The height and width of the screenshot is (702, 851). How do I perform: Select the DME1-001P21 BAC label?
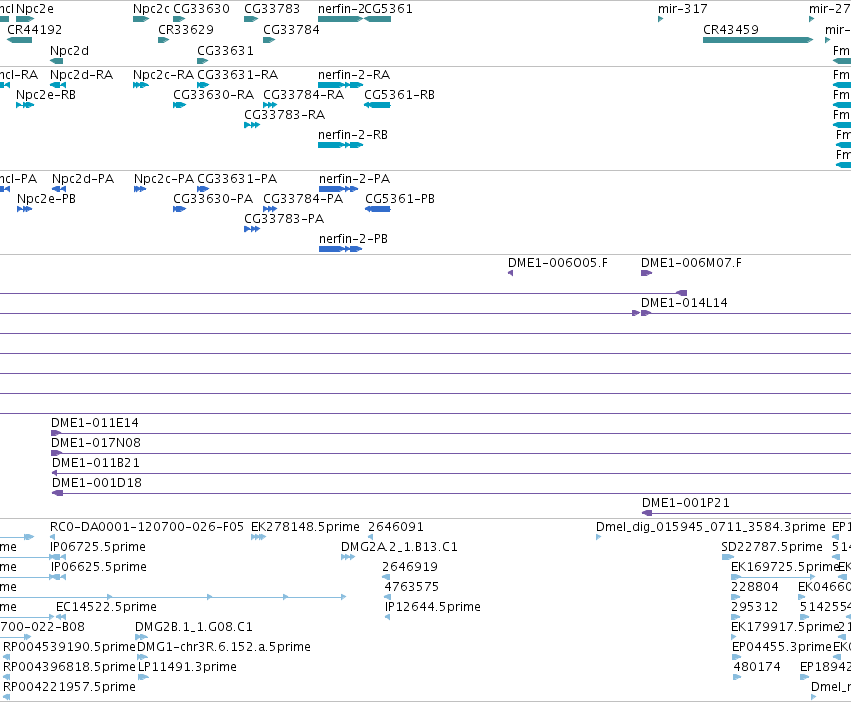[x=685, y=503]
